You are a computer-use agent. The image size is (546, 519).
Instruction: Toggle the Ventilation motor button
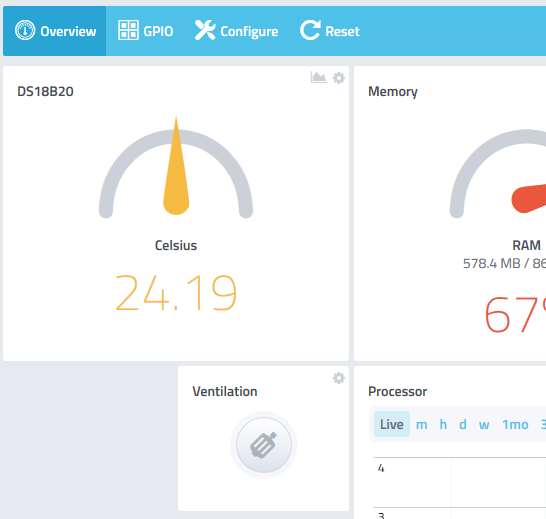click(x=264, y=445)
